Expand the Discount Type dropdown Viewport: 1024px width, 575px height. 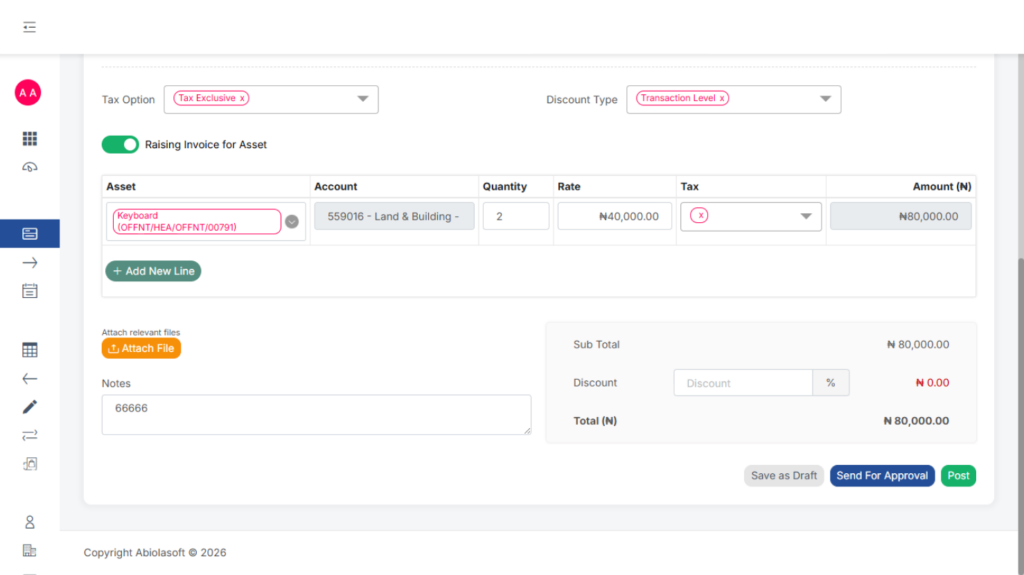pyautogui.click(x=825, y=99)
